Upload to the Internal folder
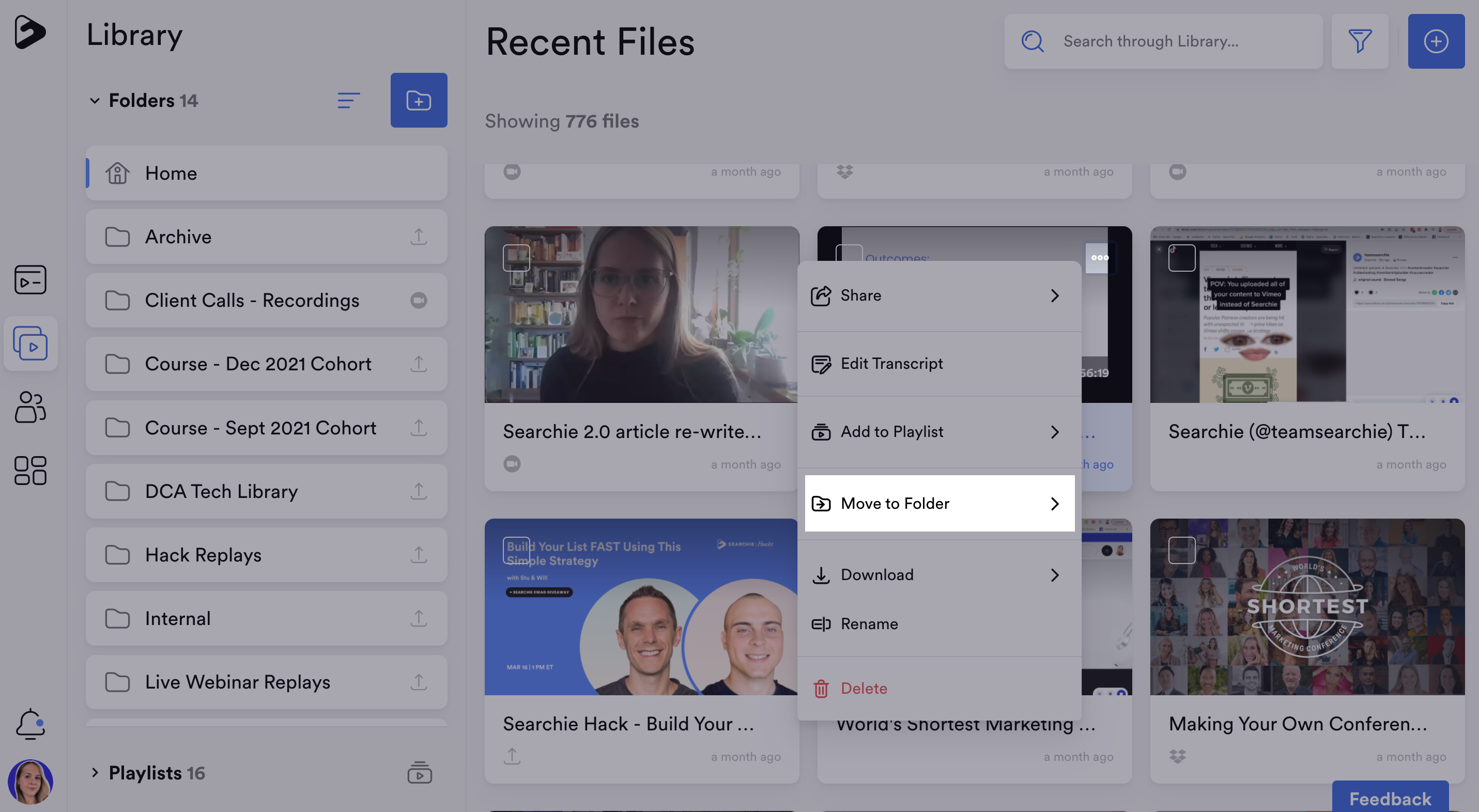Screen dimensions: 1479x812 [x=419, y=619]
